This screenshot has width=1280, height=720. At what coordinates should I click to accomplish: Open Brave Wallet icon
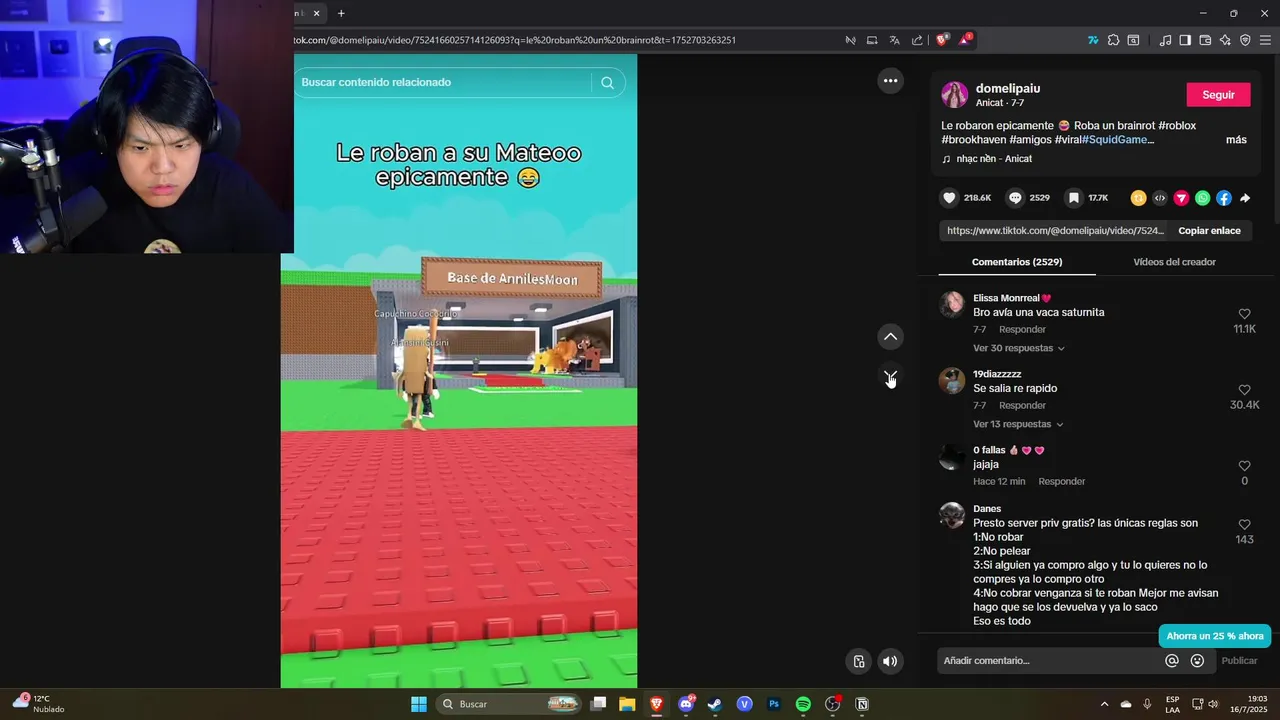click(1205, 40)
